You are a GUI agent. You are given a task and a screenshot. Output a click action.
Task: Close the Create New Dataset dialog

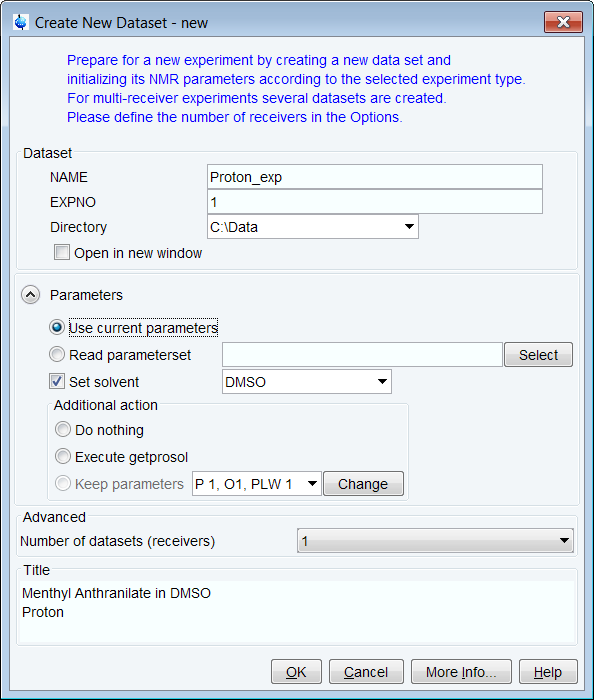(x=563, y=22)
